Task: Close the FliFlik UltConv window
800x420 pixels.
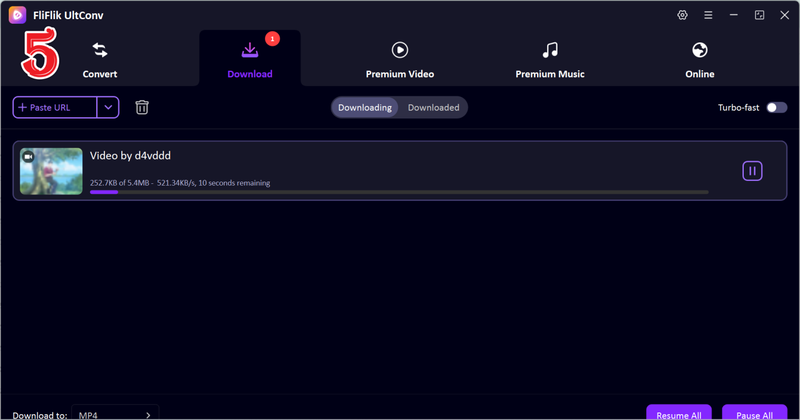Action: pyautogui.click(x=785, y=15)
